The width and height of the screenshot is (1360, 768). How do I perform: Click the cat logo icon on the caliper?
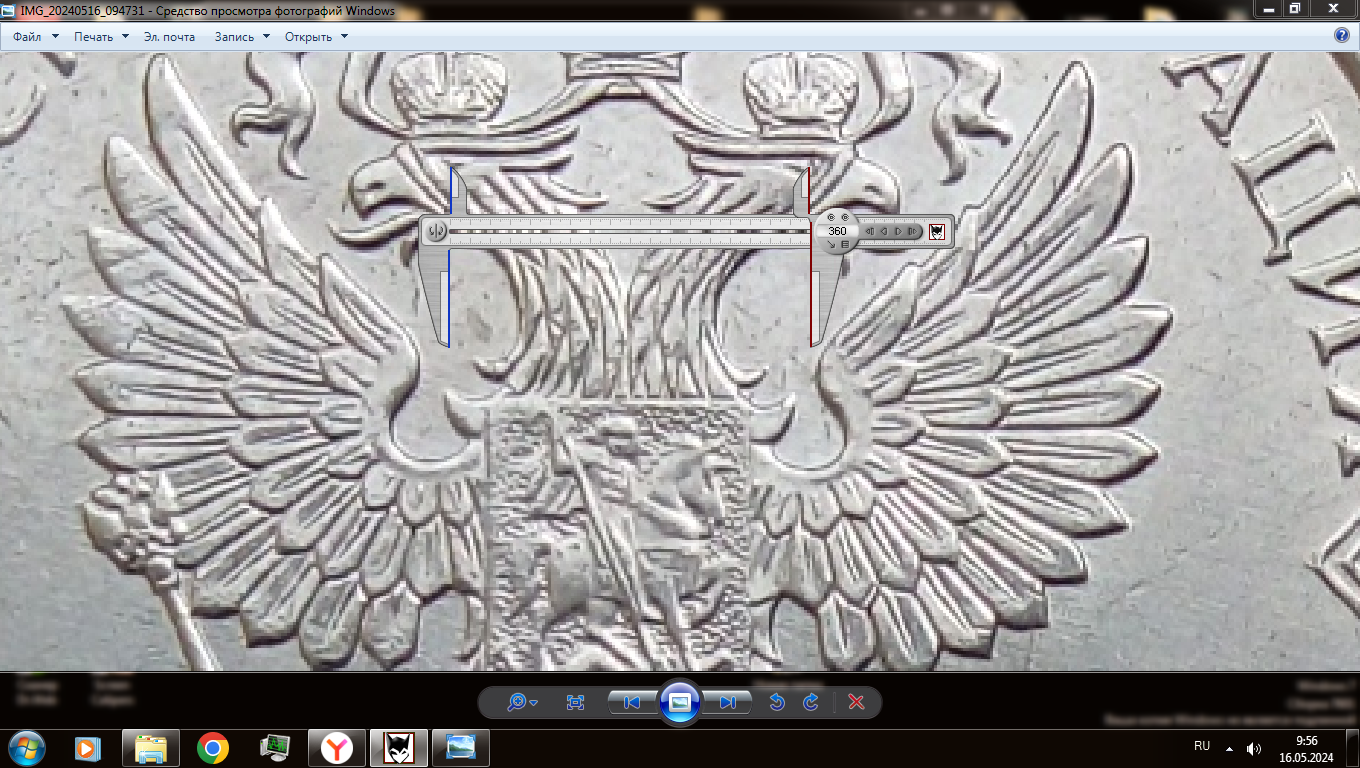936,232
